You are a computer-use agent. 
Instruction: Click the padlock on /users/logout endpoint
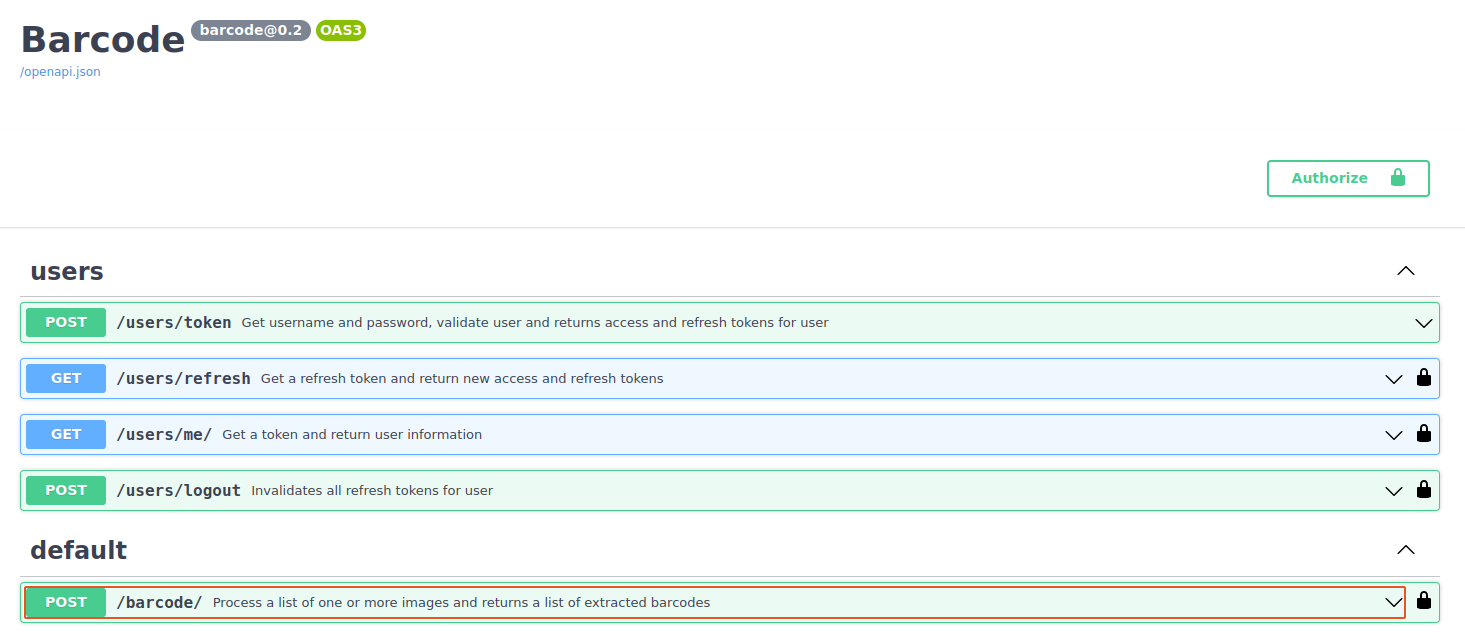click(1424, 490)
